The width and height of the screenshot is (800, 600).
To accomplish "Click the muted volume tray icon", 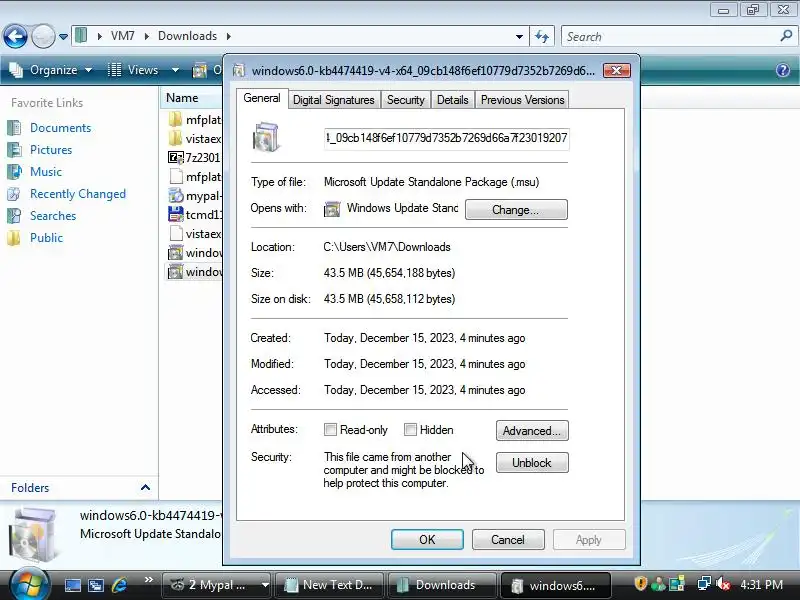I will pos(723,584).
